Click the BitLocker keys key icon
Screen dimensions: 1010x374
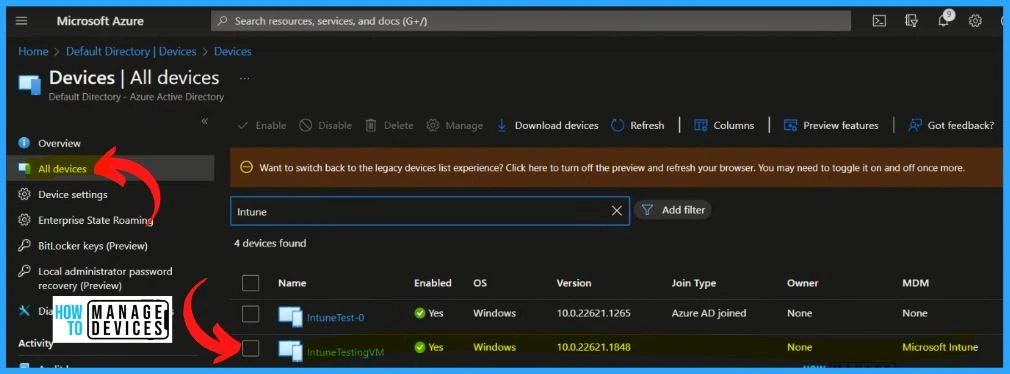point(24,246)
